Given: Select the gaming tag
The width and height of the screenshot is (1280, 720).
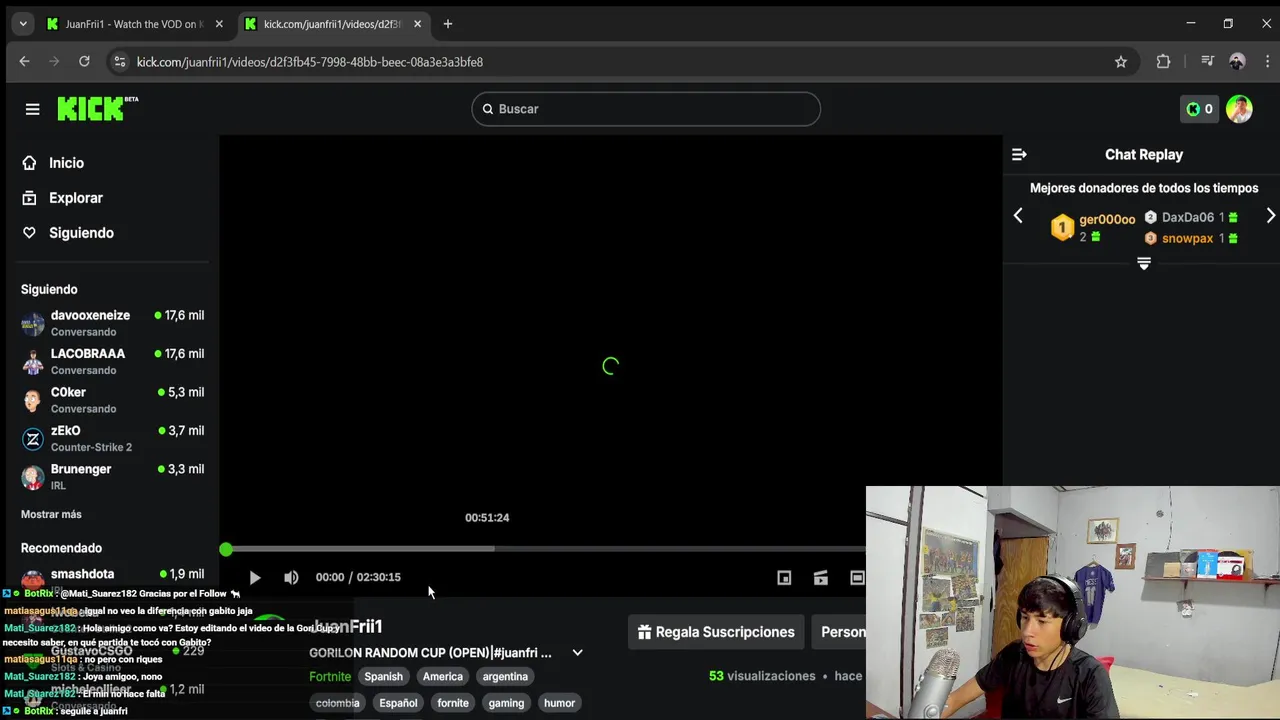Looking at the screenshot, I should click(506, 703).
